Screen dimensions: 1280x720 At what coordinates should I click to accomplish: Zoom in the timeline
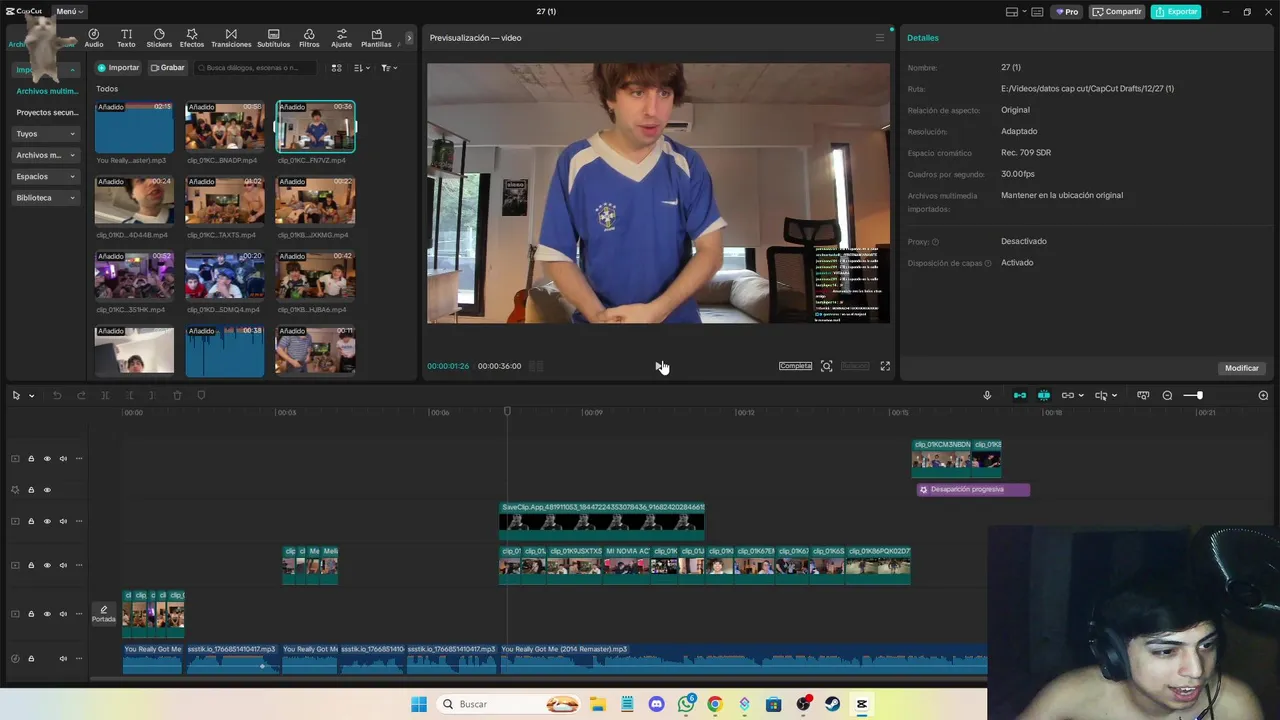pyautogui.click(x=1263, y=396)
